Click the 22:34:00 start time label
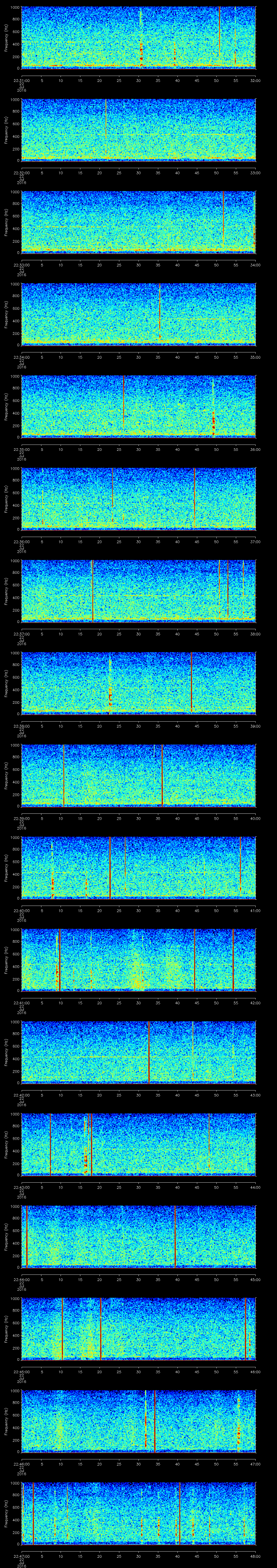This screenshot has height=1568, width=277. tap(22, 357)
